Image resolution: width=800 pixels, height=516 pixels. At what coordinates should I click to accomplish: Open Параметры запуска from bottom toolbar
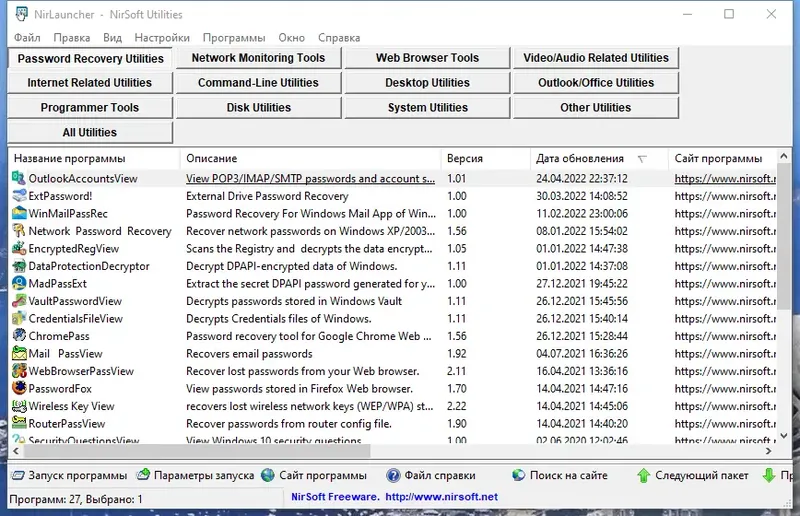[x=194, y=475]
